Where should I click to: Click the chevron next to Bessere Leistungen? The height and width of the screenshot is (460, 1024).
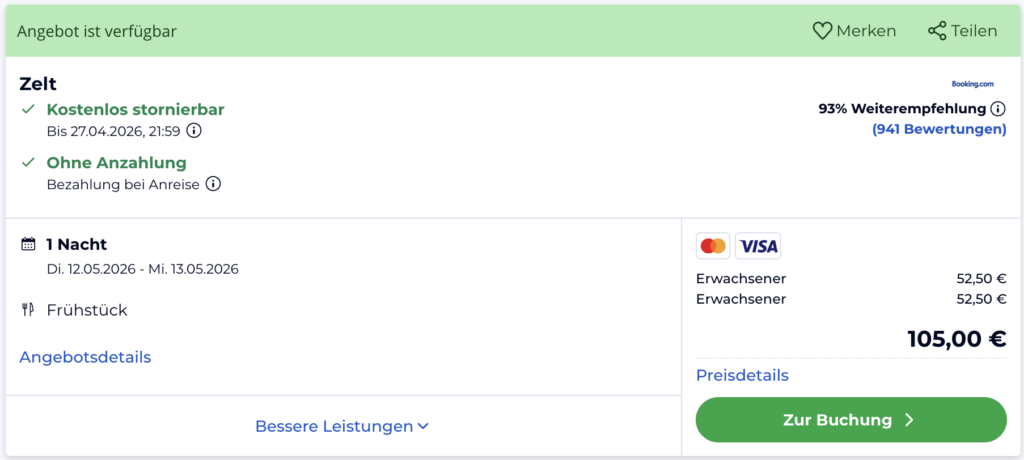(423, 426)
